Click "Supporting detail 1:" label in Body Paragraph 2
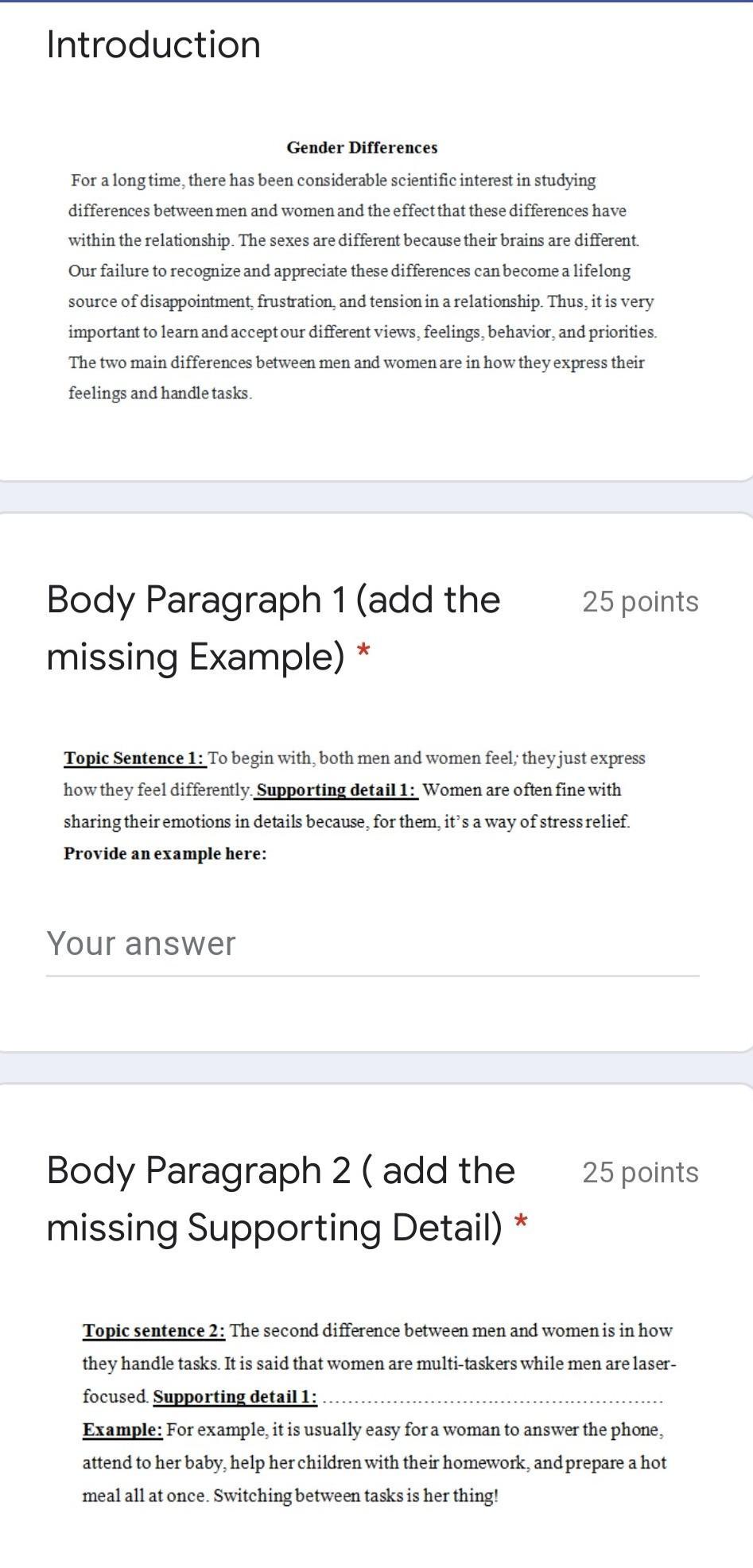The image size is (753, 1568). (235, 1396)
